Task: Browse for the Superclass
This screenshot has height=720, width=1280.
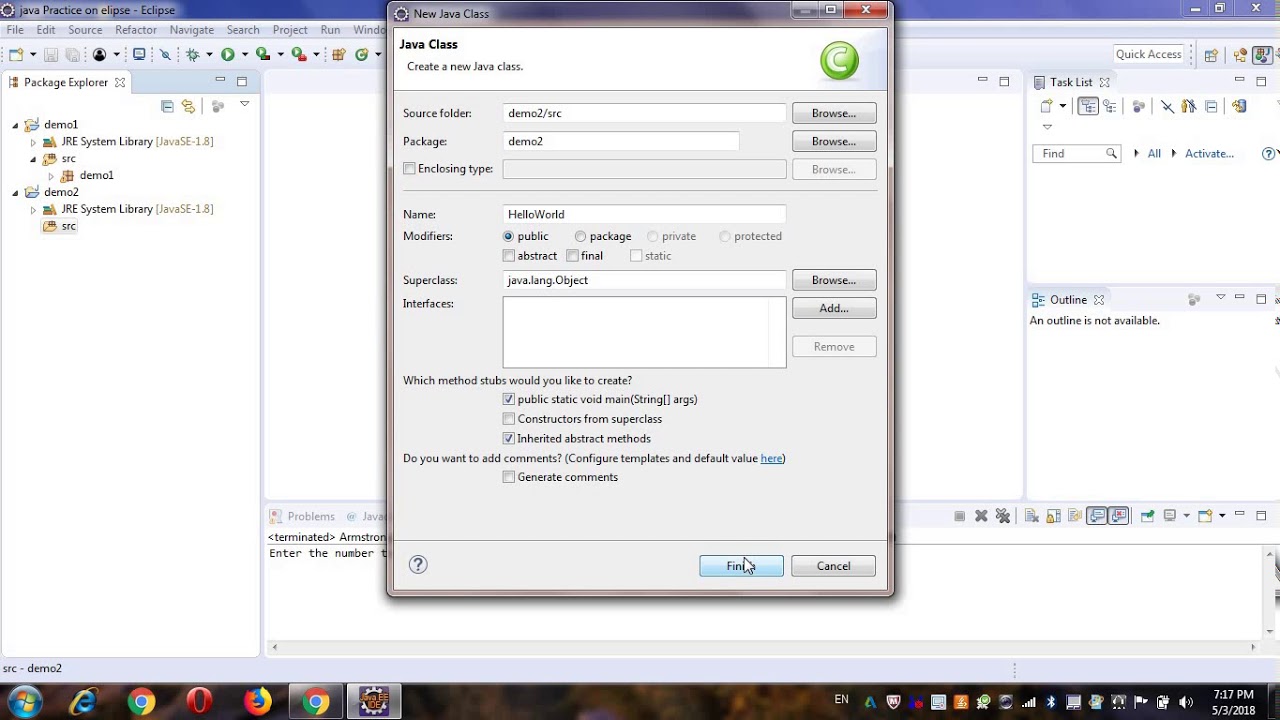Action: coord(834,280)
